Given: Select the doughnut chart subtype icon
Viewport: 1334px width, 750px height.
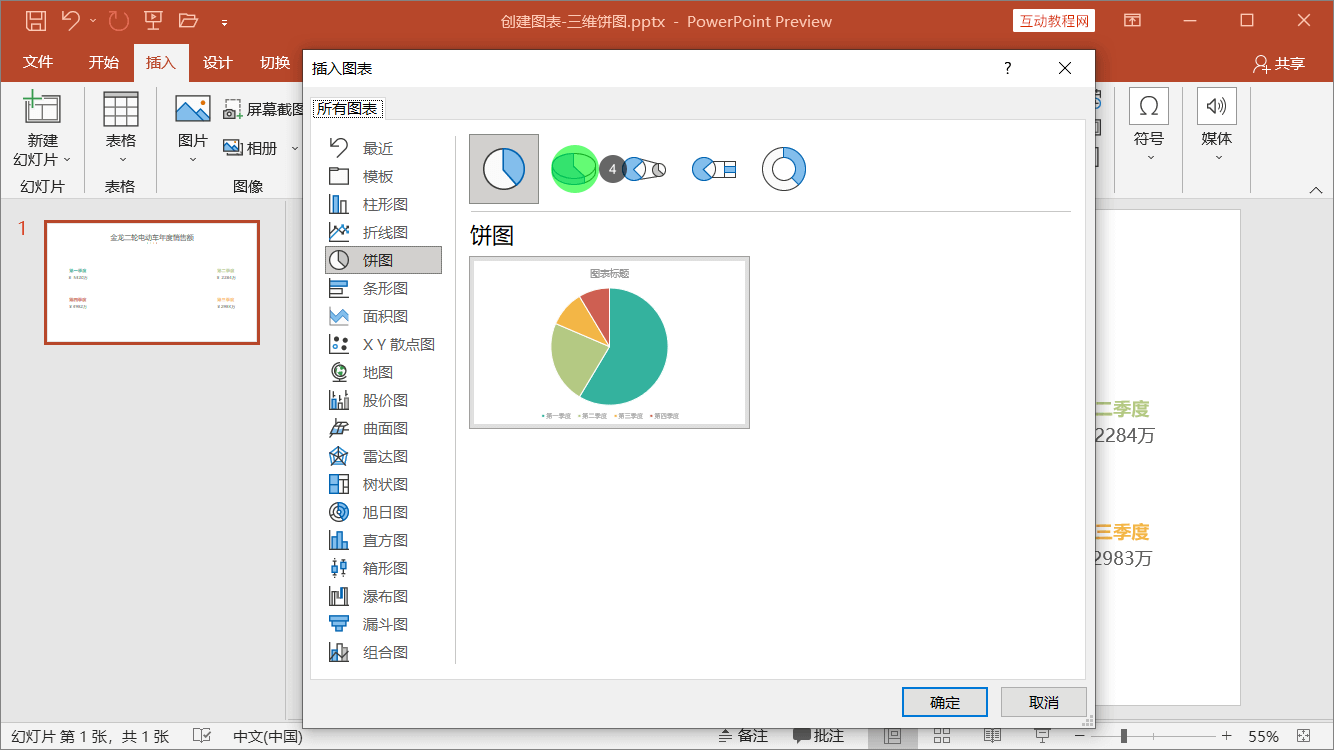Looking at the screenshot, I should [783, 169].
